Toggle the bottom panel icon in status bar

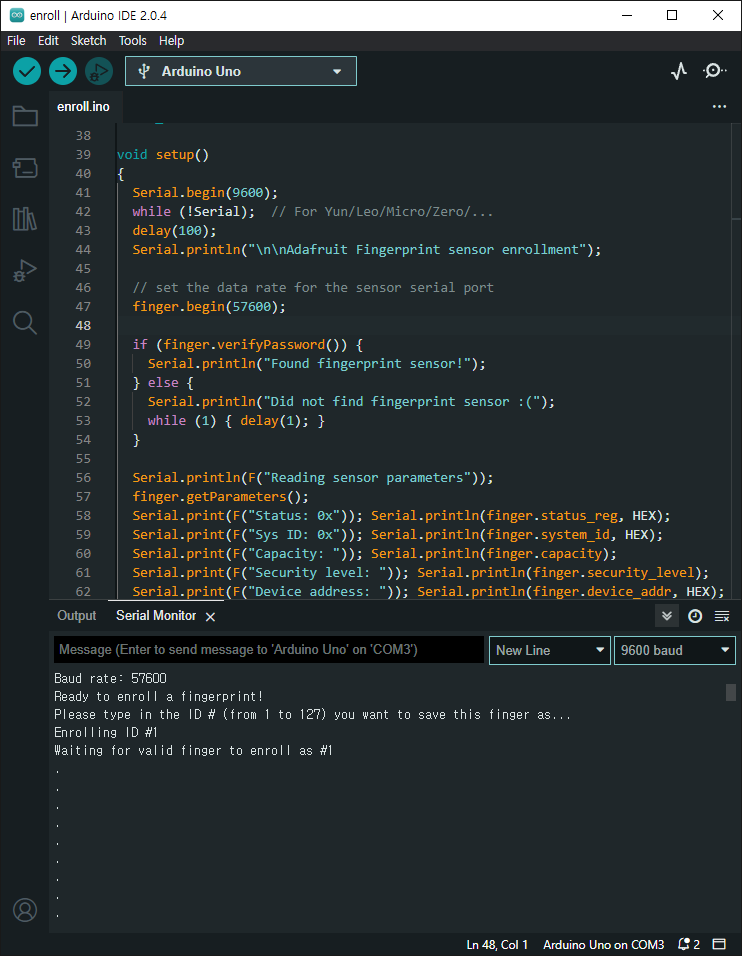(719, 944)
